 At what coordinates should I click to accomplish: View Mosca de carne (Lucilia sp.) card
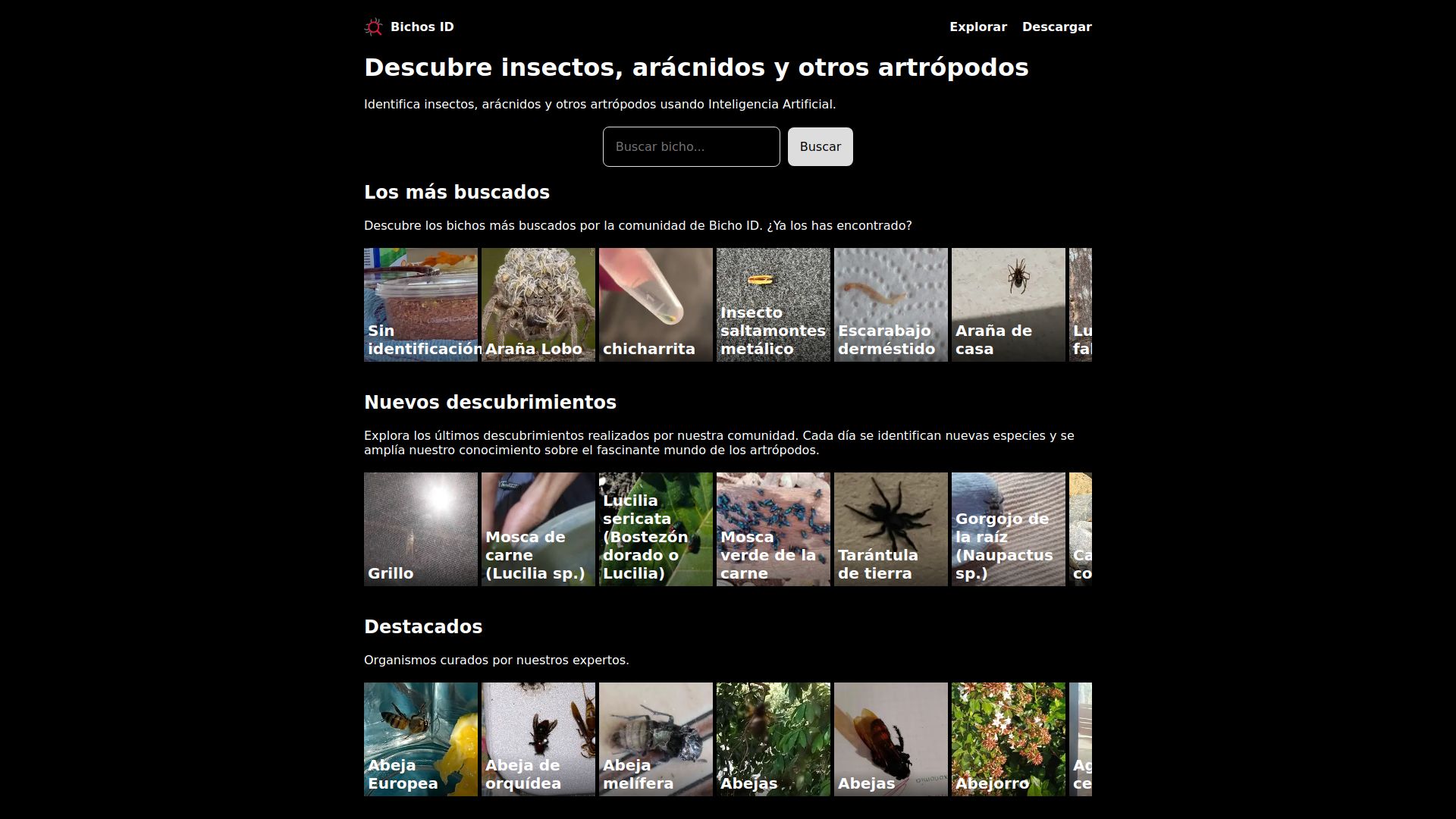click(538, 529)
